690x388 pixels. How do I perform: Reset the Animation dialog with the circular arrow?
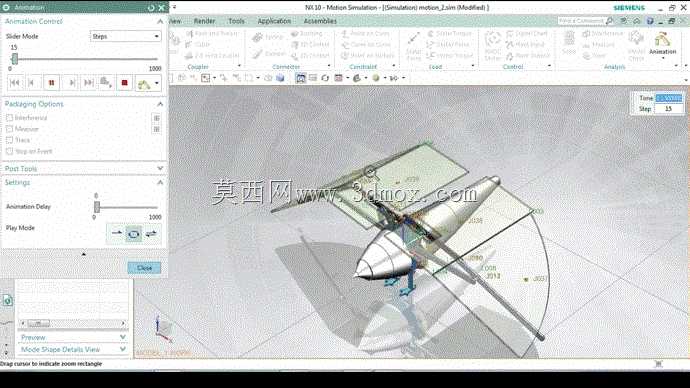click(151, 8)
